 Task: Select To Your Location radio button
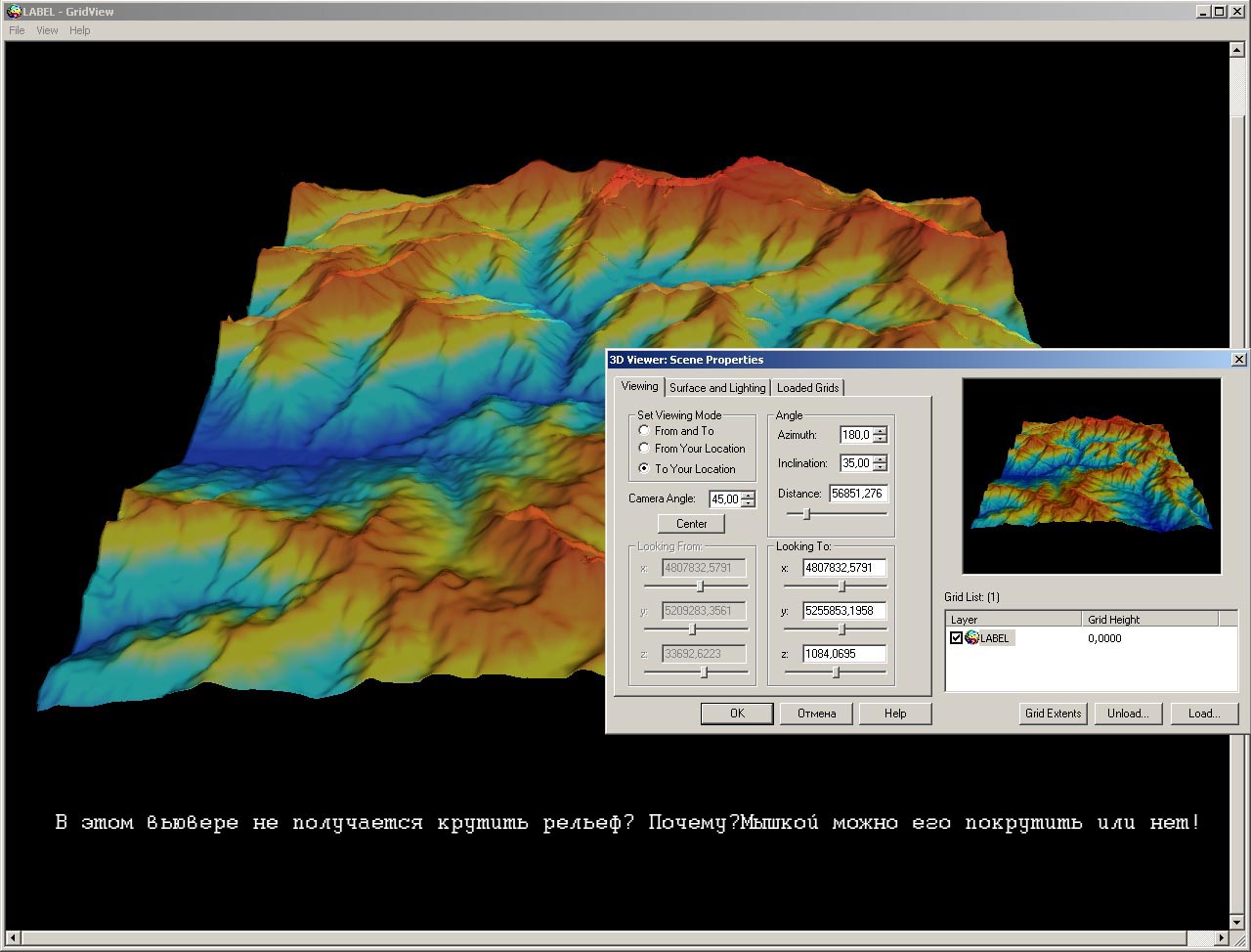click(x=644, y=468)
